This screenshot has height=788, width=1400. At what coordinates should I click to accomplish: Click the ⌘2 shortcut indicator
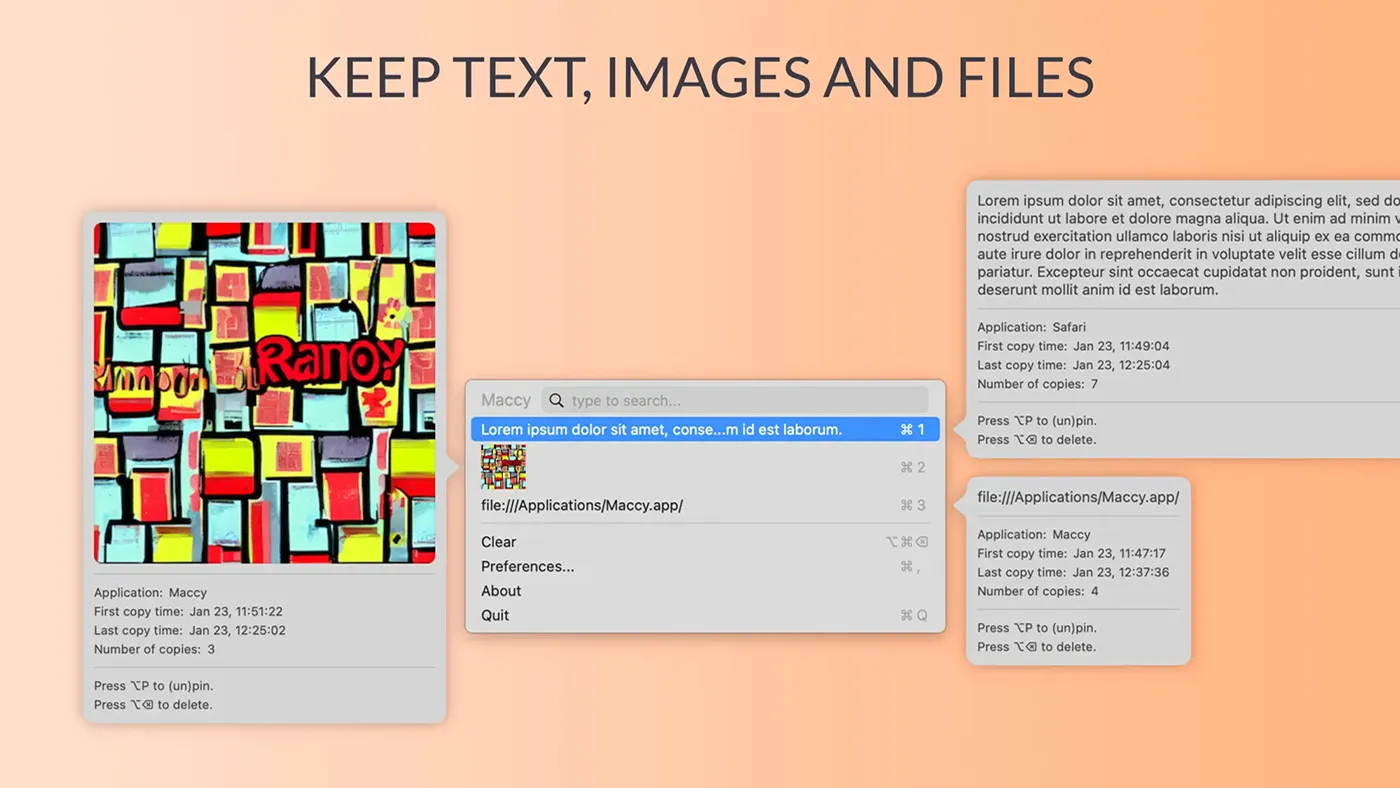point(912,467)
